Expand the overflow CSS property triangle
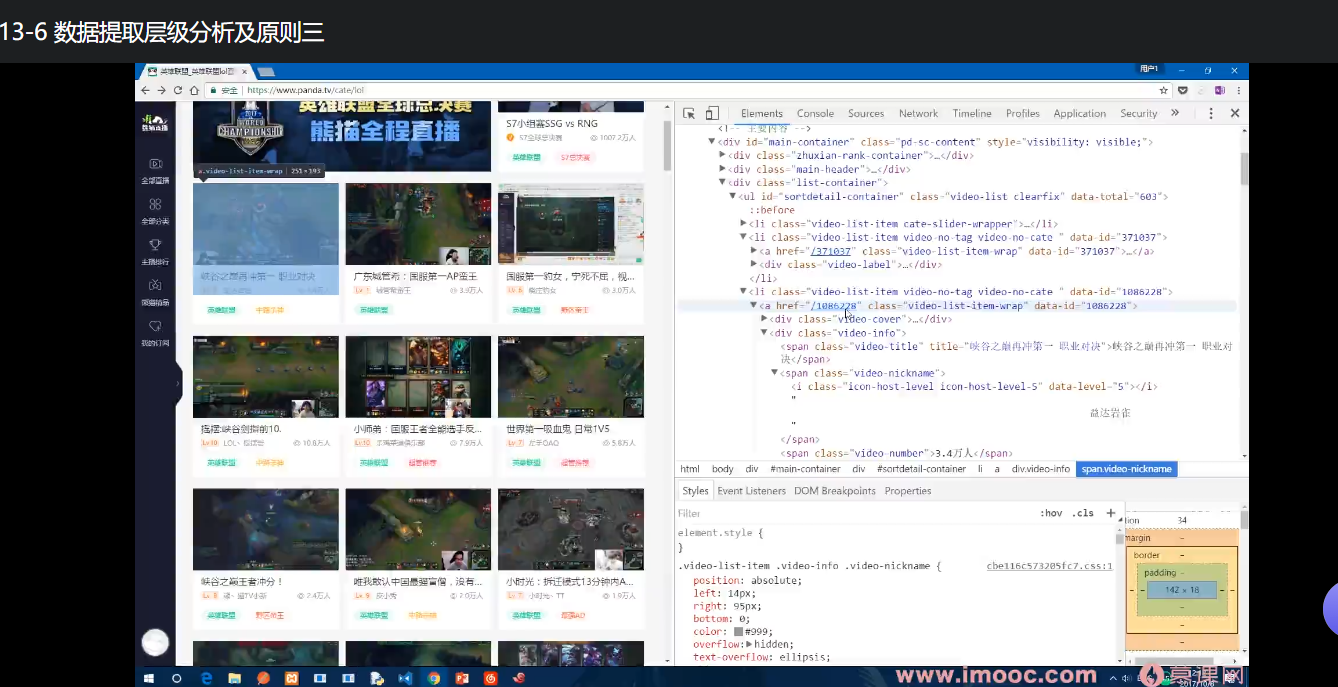 (x=750, y=645)
